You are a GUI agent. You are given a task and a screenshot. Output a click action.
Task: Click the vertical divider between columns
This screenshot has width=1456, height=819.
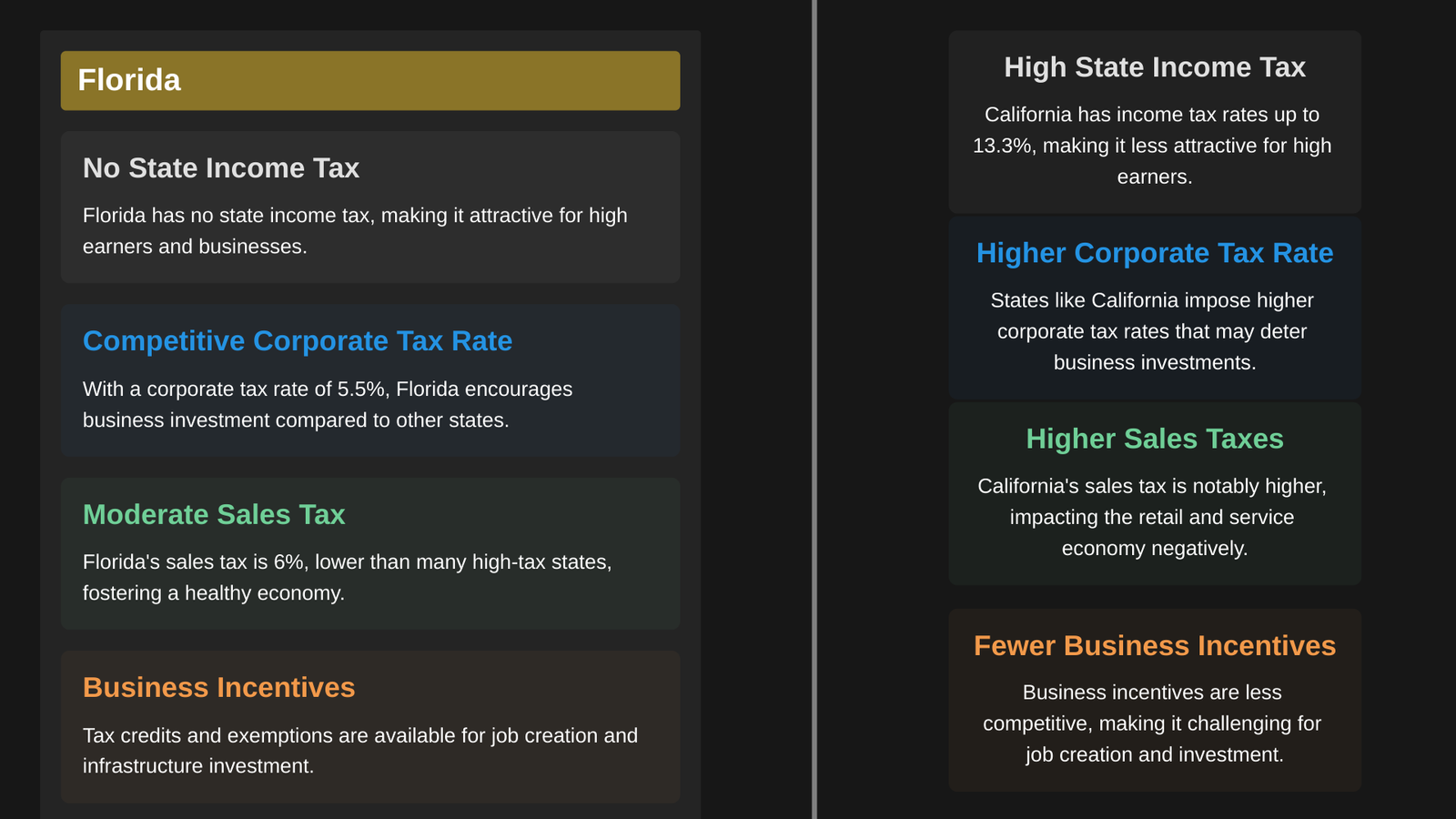[x=814, y=409]
